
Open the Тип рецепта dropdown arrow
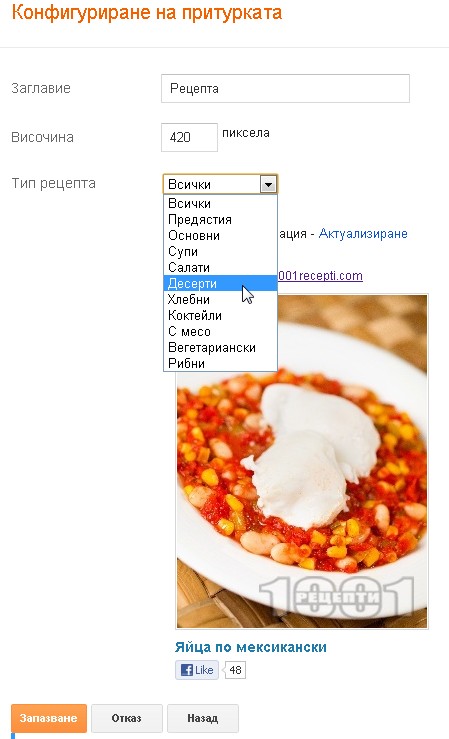coord(268,184)
